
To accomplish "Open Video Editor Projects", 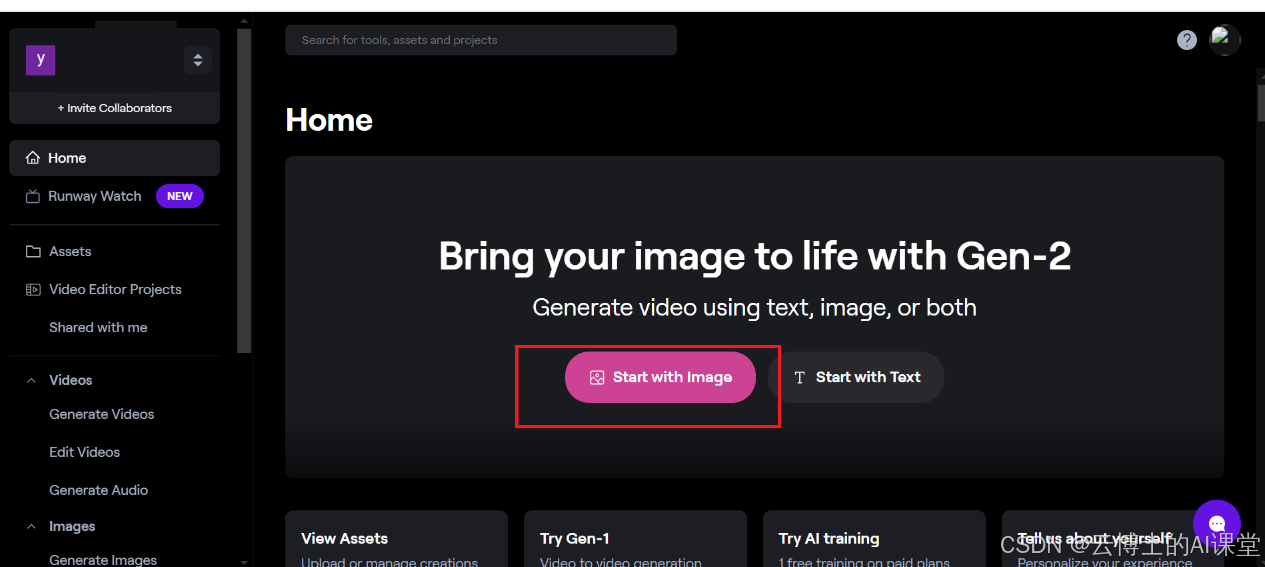I will coord(114,289).
